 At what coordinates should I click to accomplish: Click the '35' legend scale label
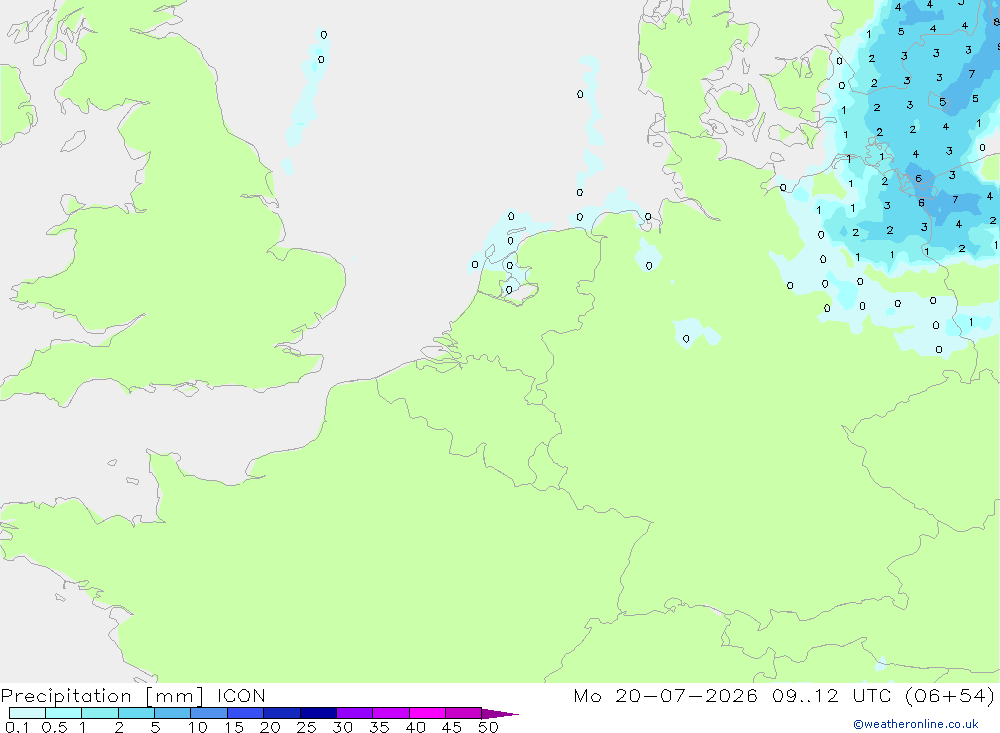379,727
